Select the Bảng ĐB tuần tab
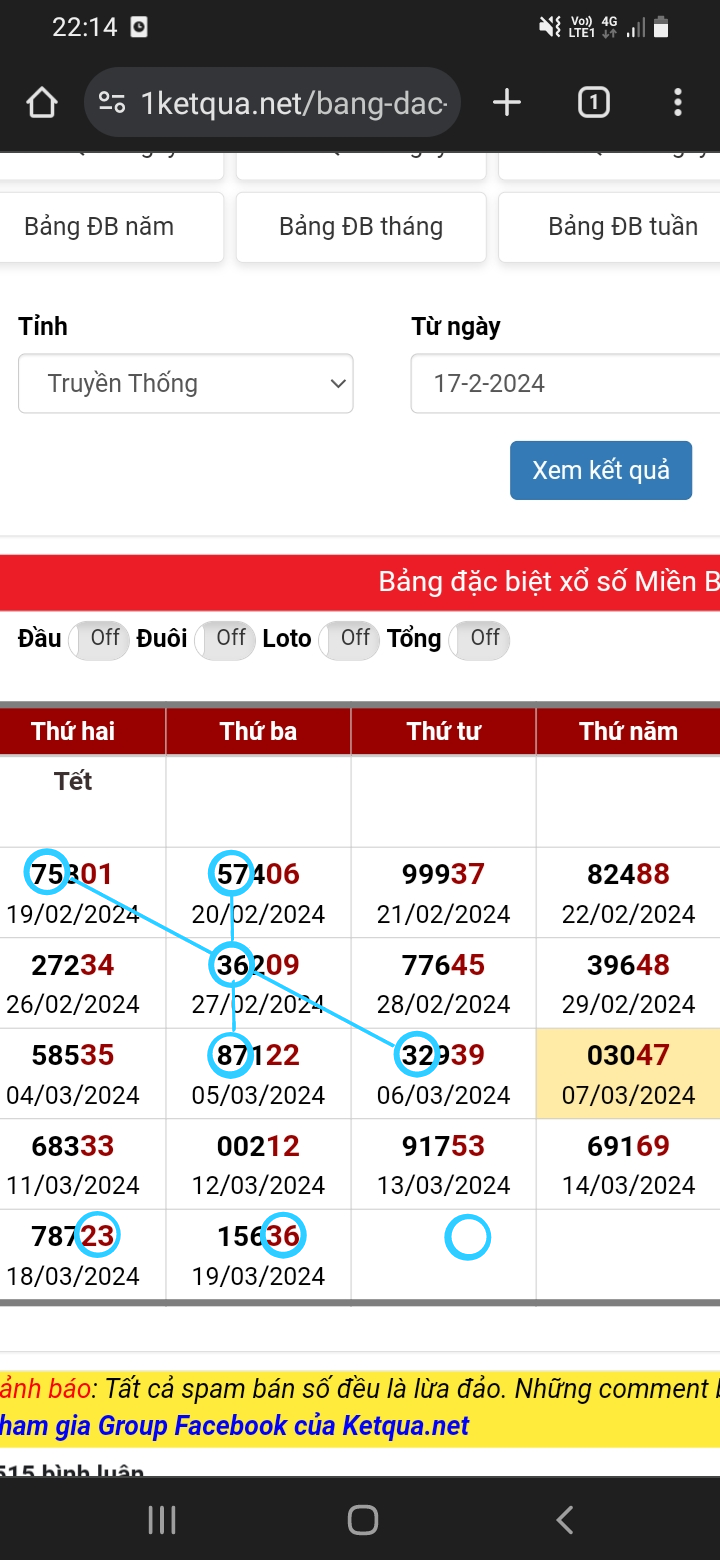Screen dimensions: 720x1560 [610, 227]
